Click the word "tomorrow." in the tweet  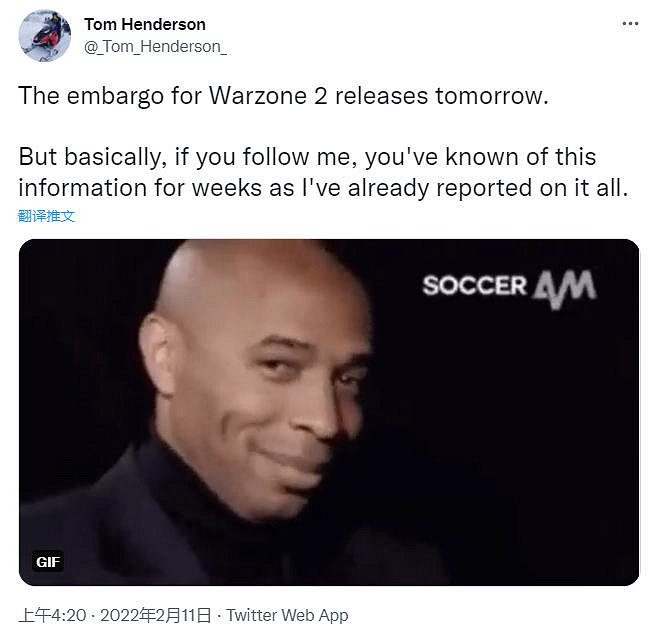coord(492,96)
